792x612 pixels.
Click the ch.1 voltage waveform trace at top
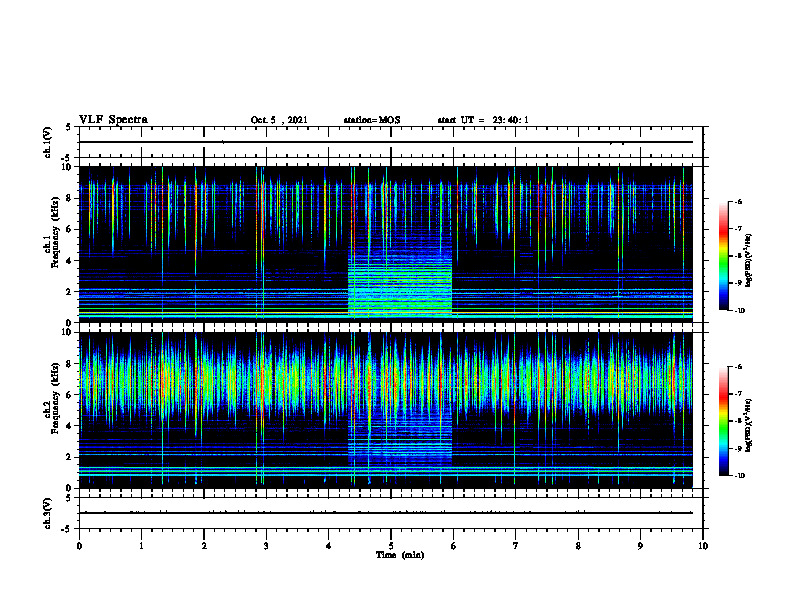[386, 142]
